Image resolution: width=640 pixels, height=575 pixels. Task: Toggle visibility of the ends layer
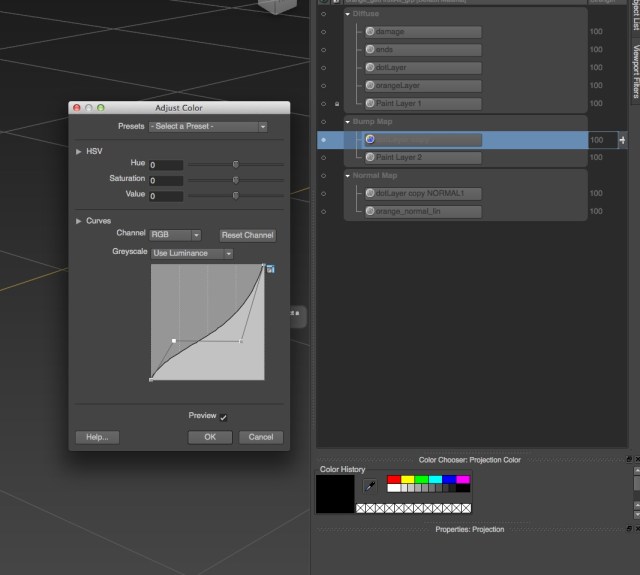pos(323,50)
